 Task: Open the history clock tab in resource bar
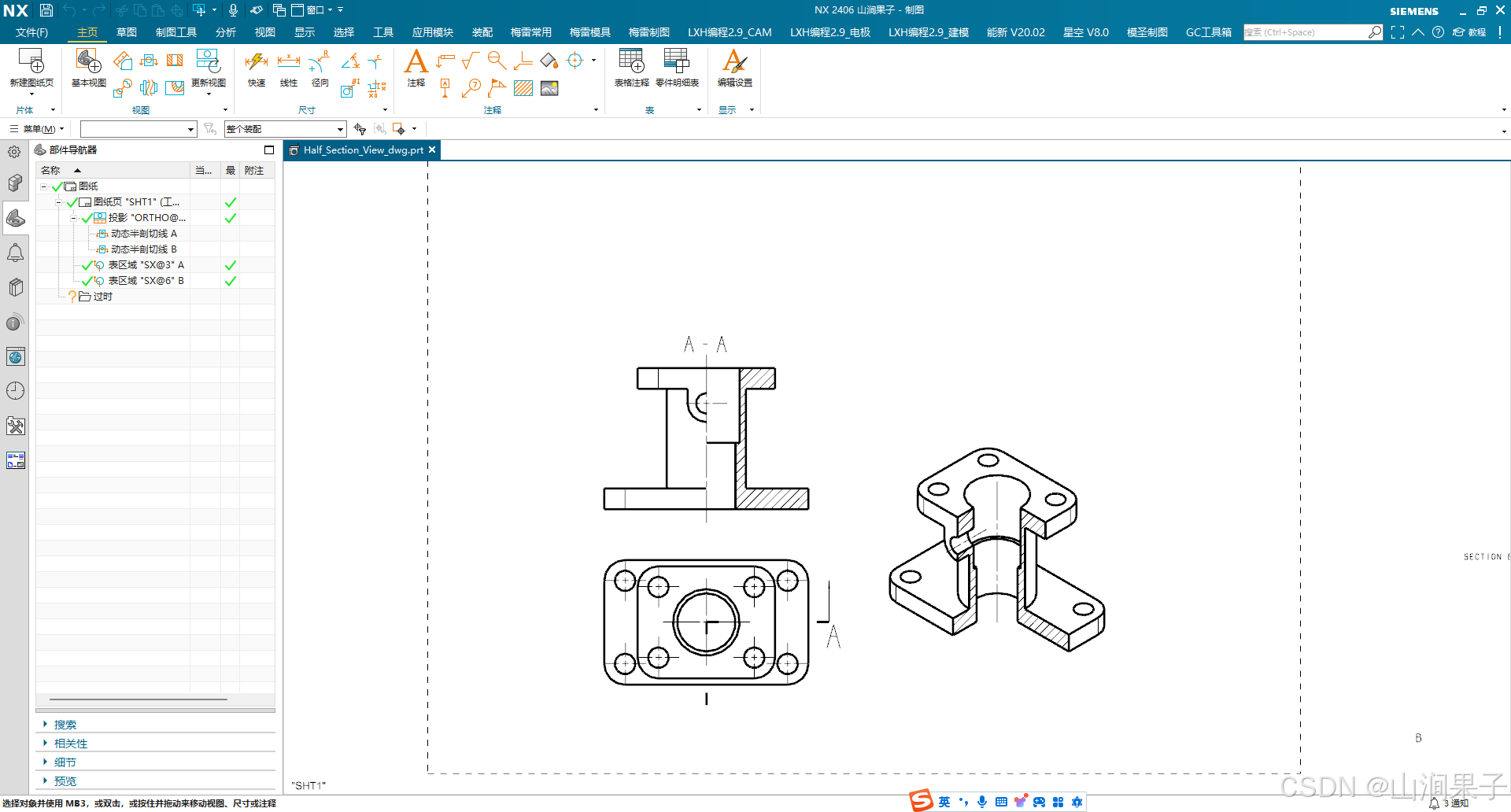[x=15, y=391]
